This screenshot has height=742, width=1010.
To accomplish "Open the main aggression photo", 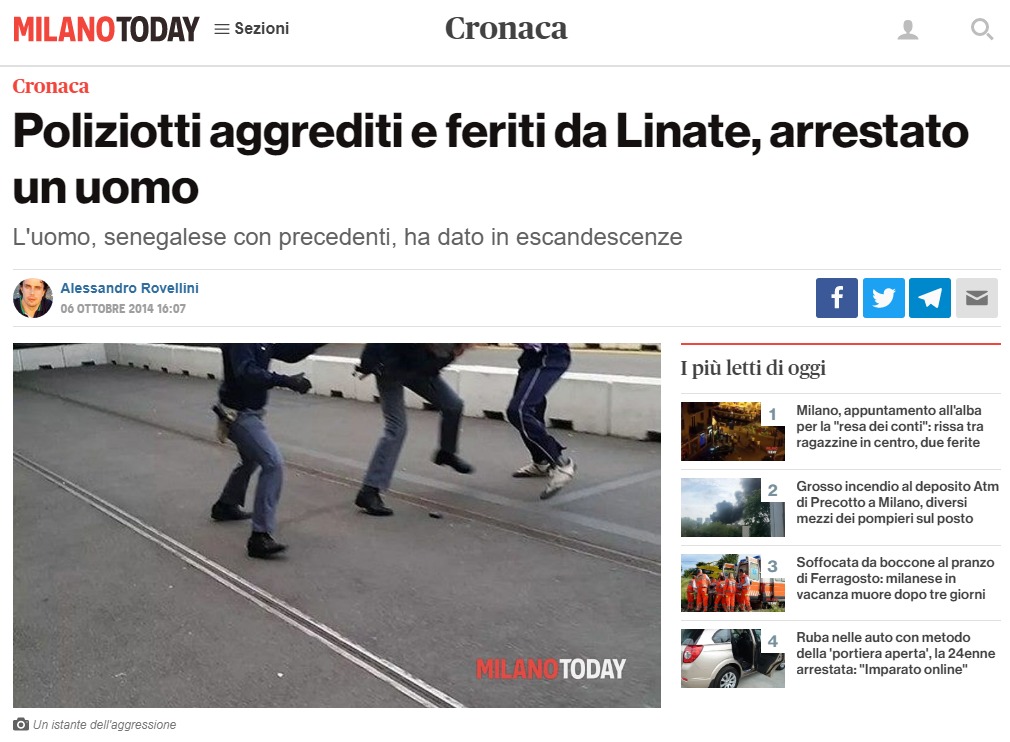I will click(x=337, y=525).
